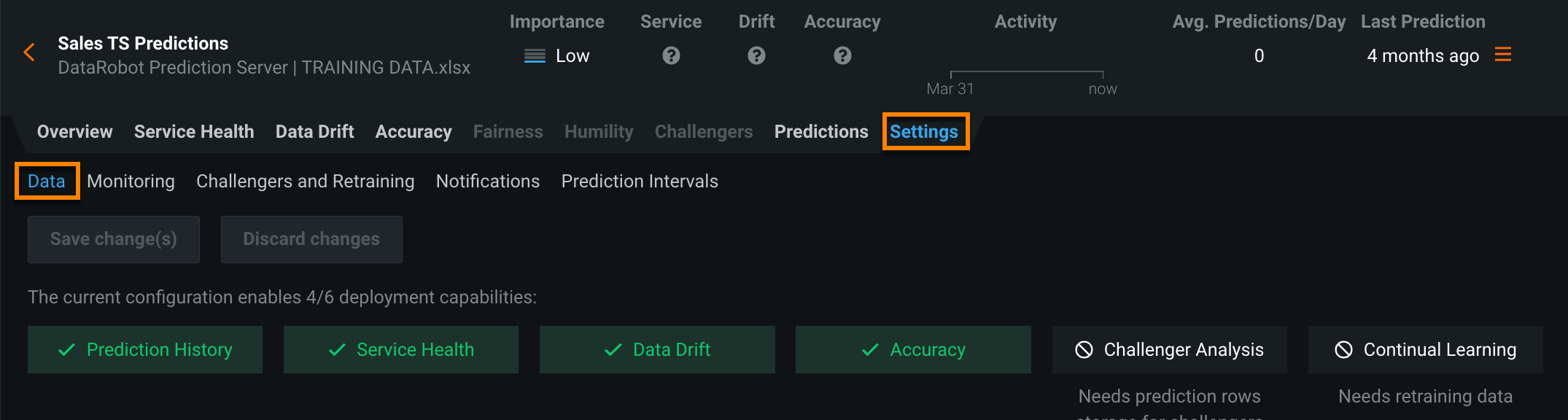Select the Data Drift capability tile
1568x420 pixels.
[x=657, y=350]
